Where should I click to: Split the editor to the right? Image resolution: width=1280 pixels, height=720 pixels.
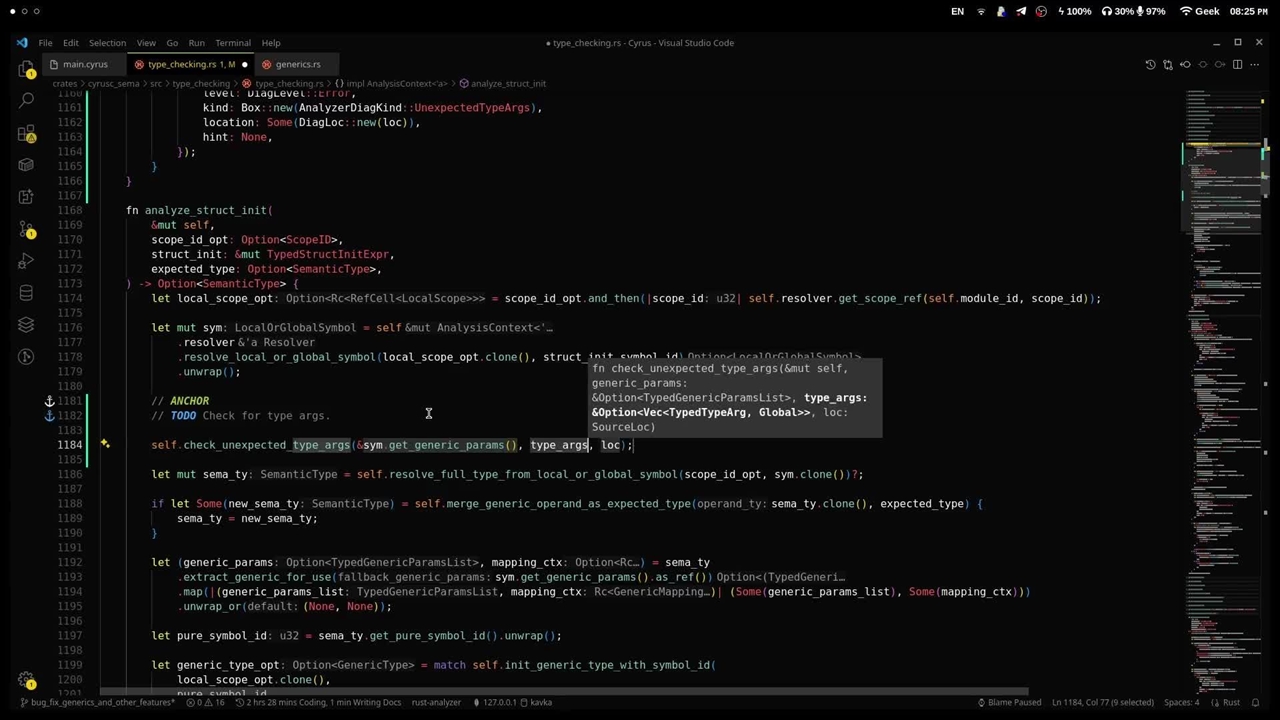tap(1237, 64)
